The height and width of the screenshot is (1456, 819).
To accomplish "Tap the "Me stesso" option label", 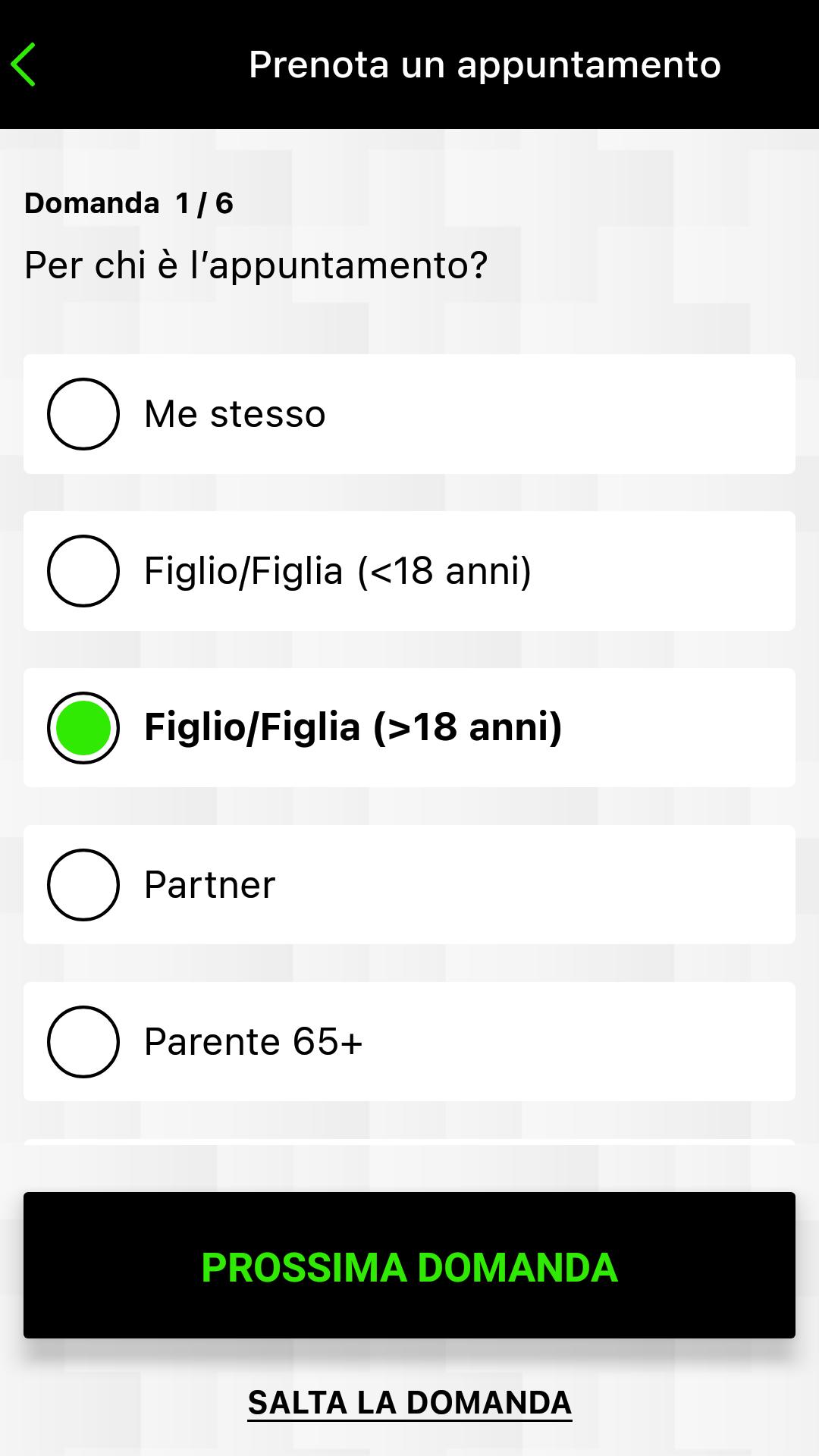I will click(x=235, y=414).
